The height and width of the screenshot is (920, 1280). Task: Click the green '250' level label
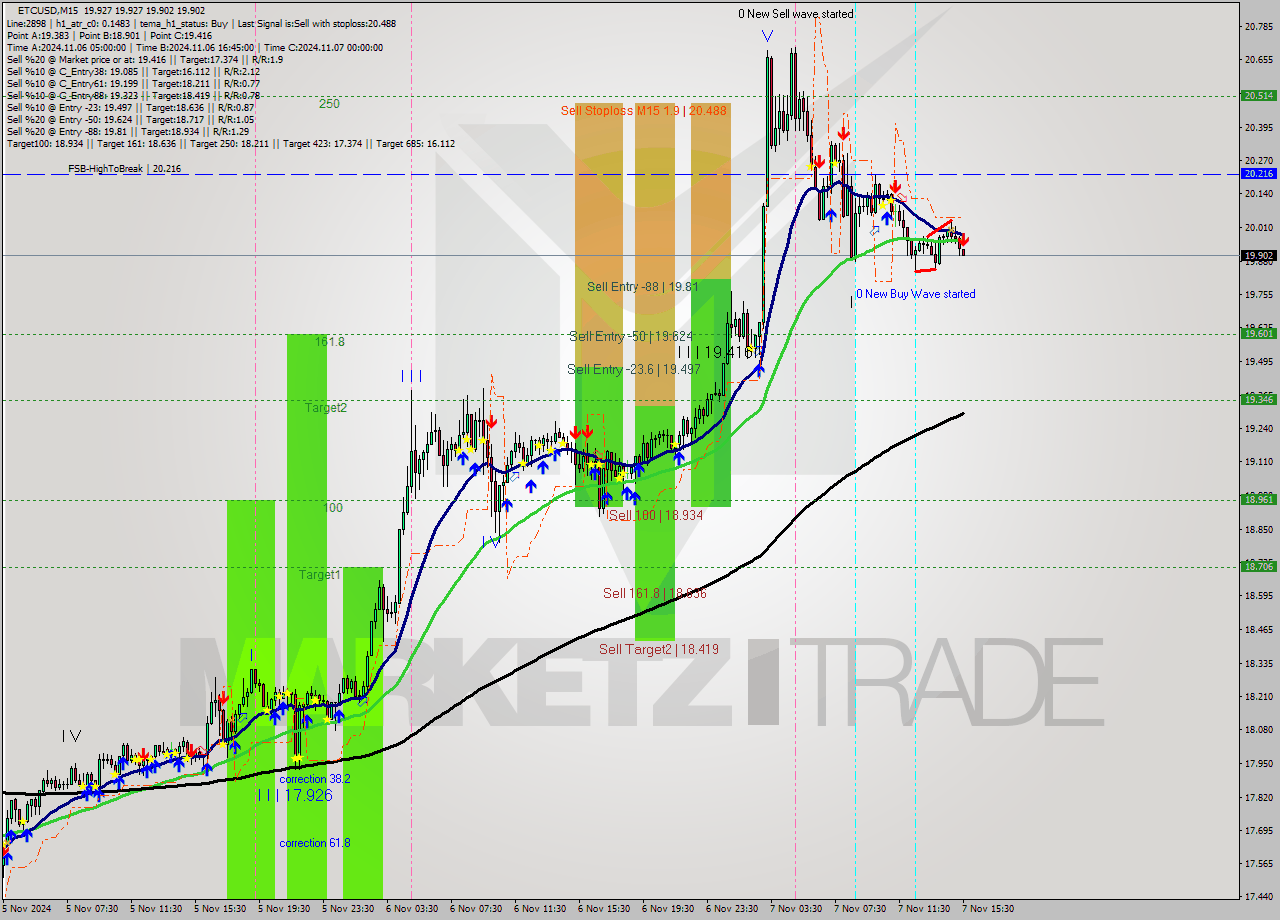click(x=329, y=104)
